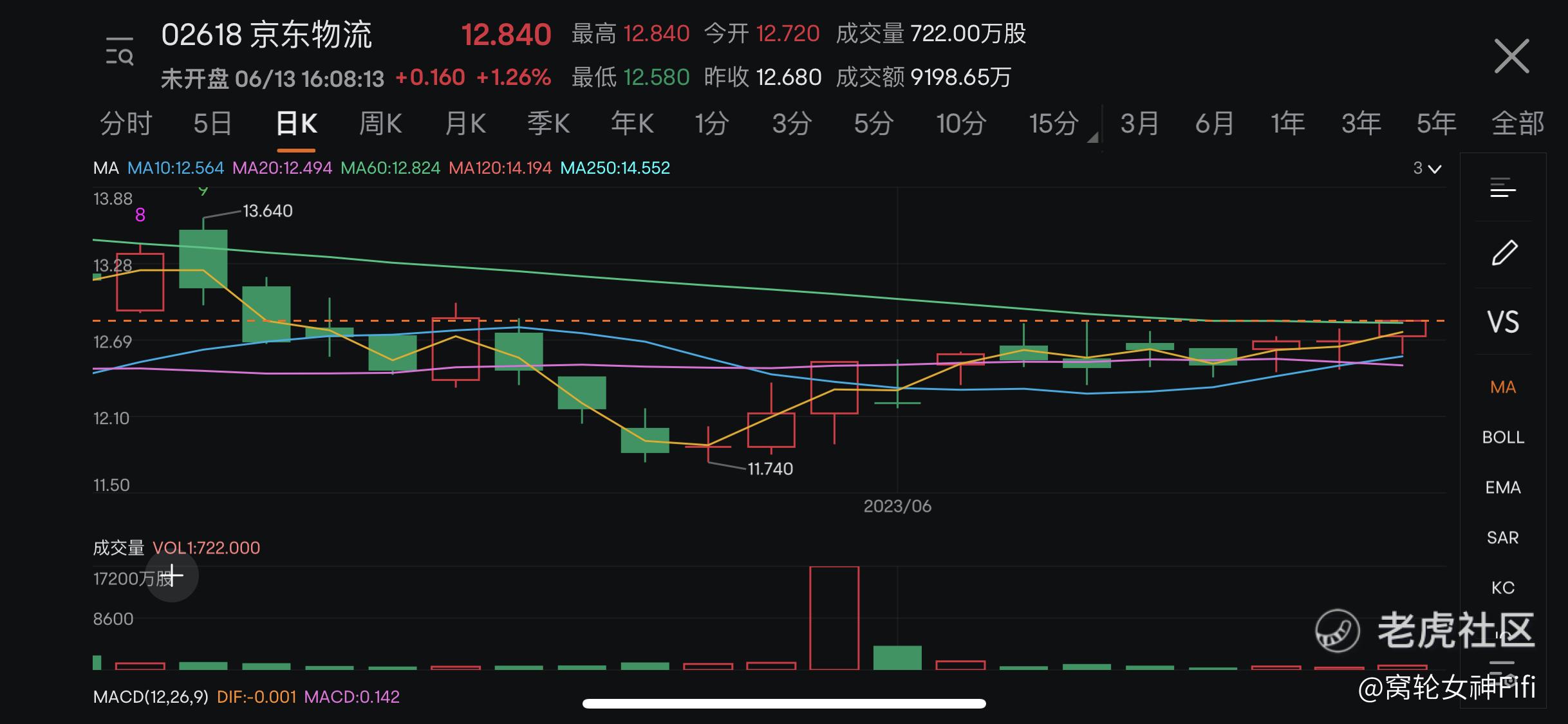Image resolution: width=1568 pixels, height=724 pixels.
Task: Open the stock search list icon
Action: pos(119,51)
